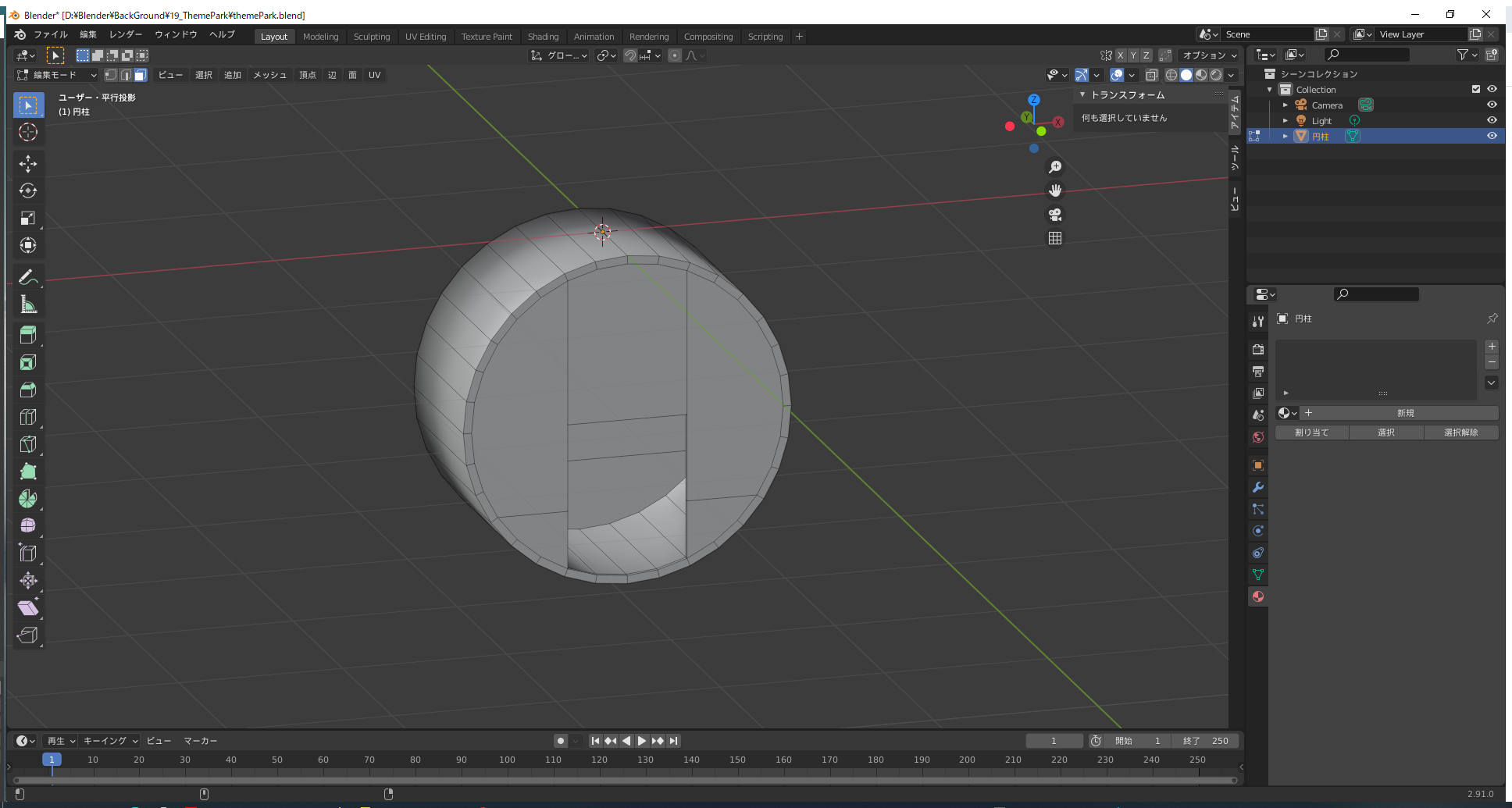The width and height of the screenshot is (1512, 808).
Task: Select the Edge Slide tool
Action: pyautogui.click(x=28, y=553)
